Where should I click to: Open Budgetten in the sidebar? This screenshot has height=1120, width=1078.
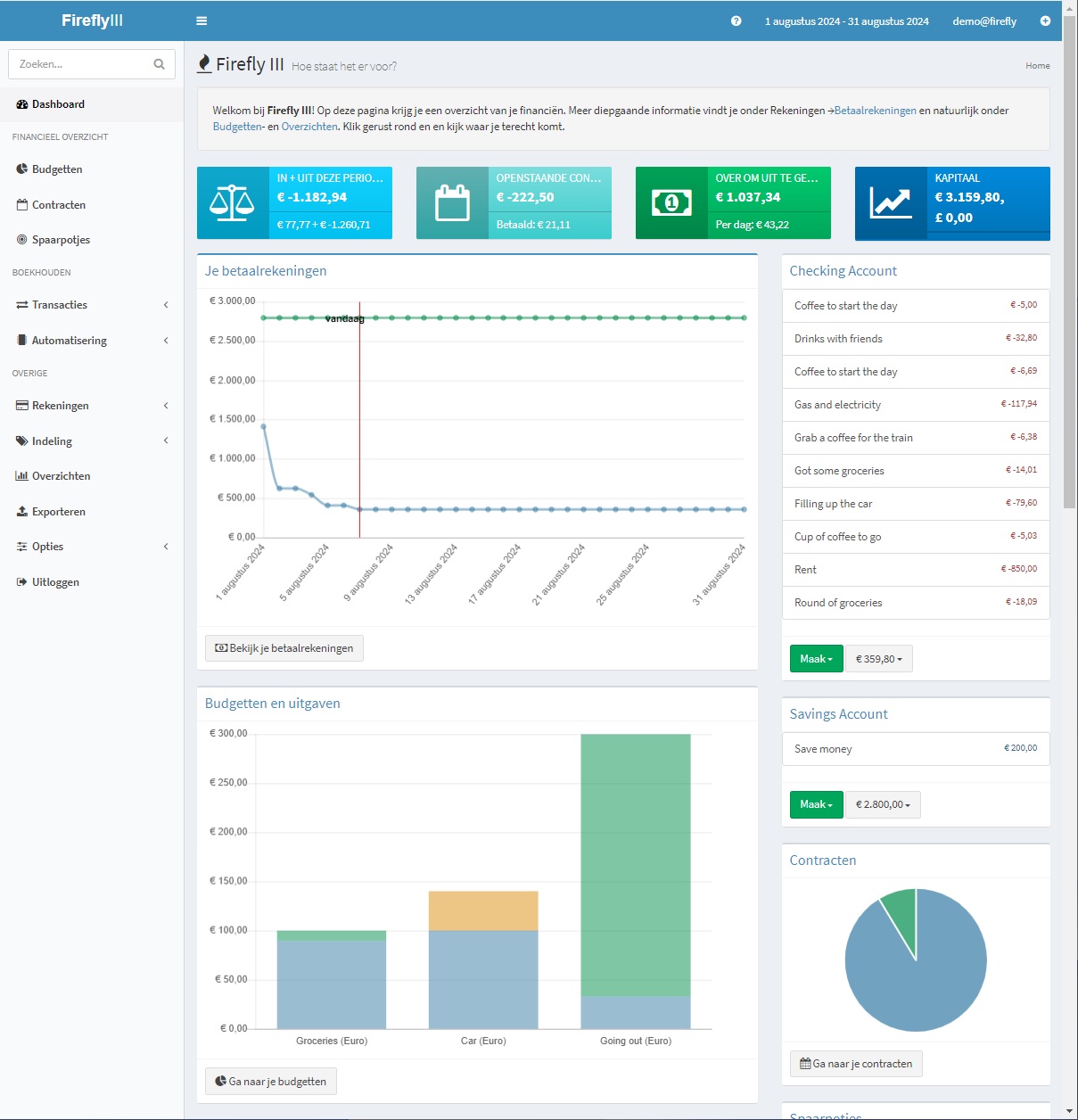coord(57,169)
